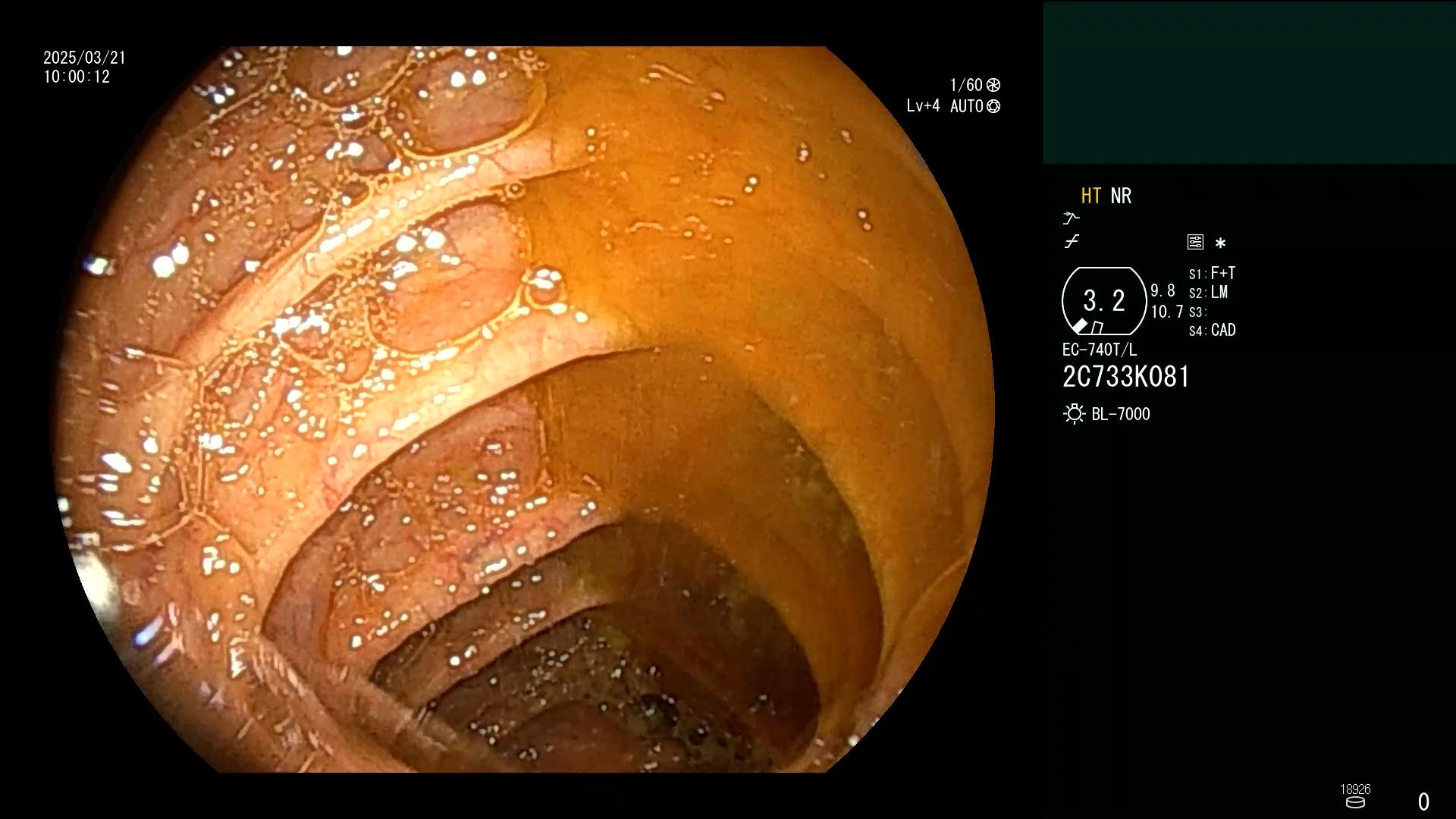
Task: Open the slider settings panel icon
Action: [1195, 242]
